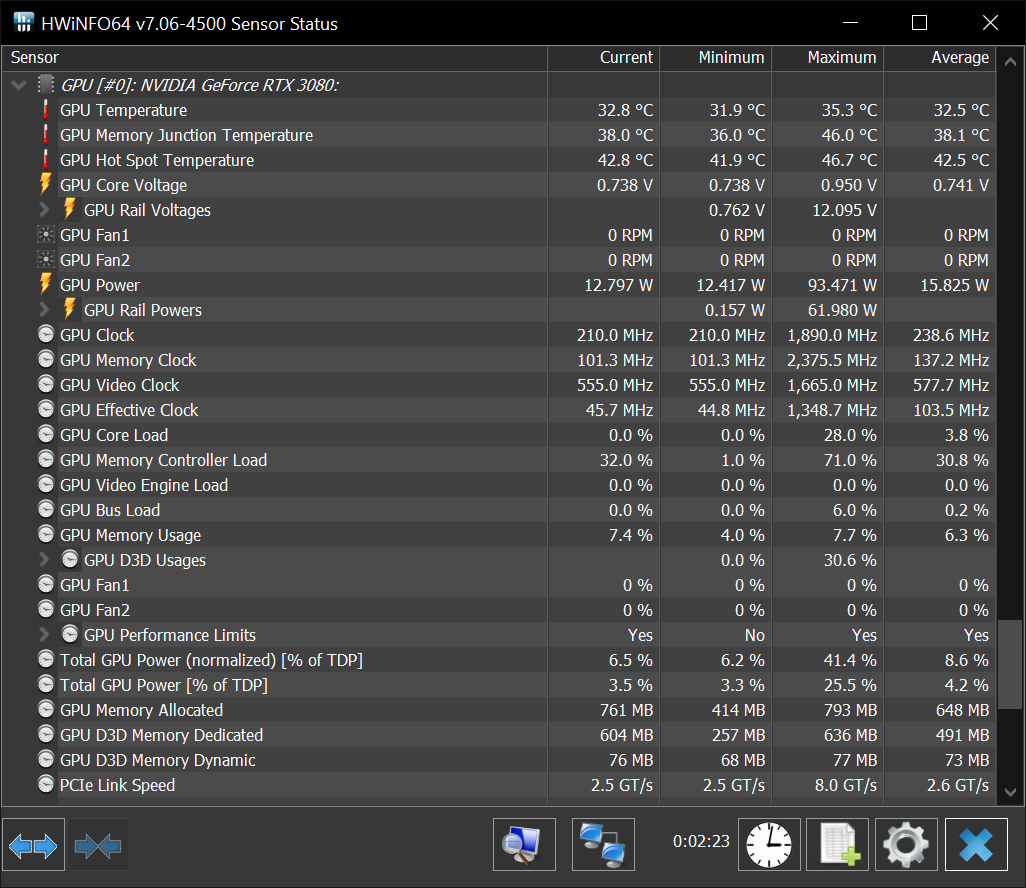1026x888 pixels.
Task: Click the Average column header
Action: tap(940, 58)
